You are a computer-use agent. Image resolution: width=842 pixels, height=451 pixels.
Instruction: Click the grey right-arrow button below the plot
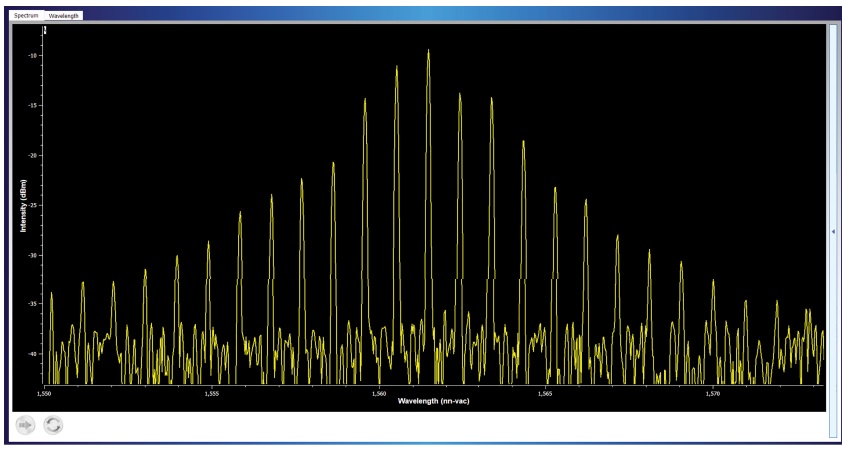coord(26,425)
